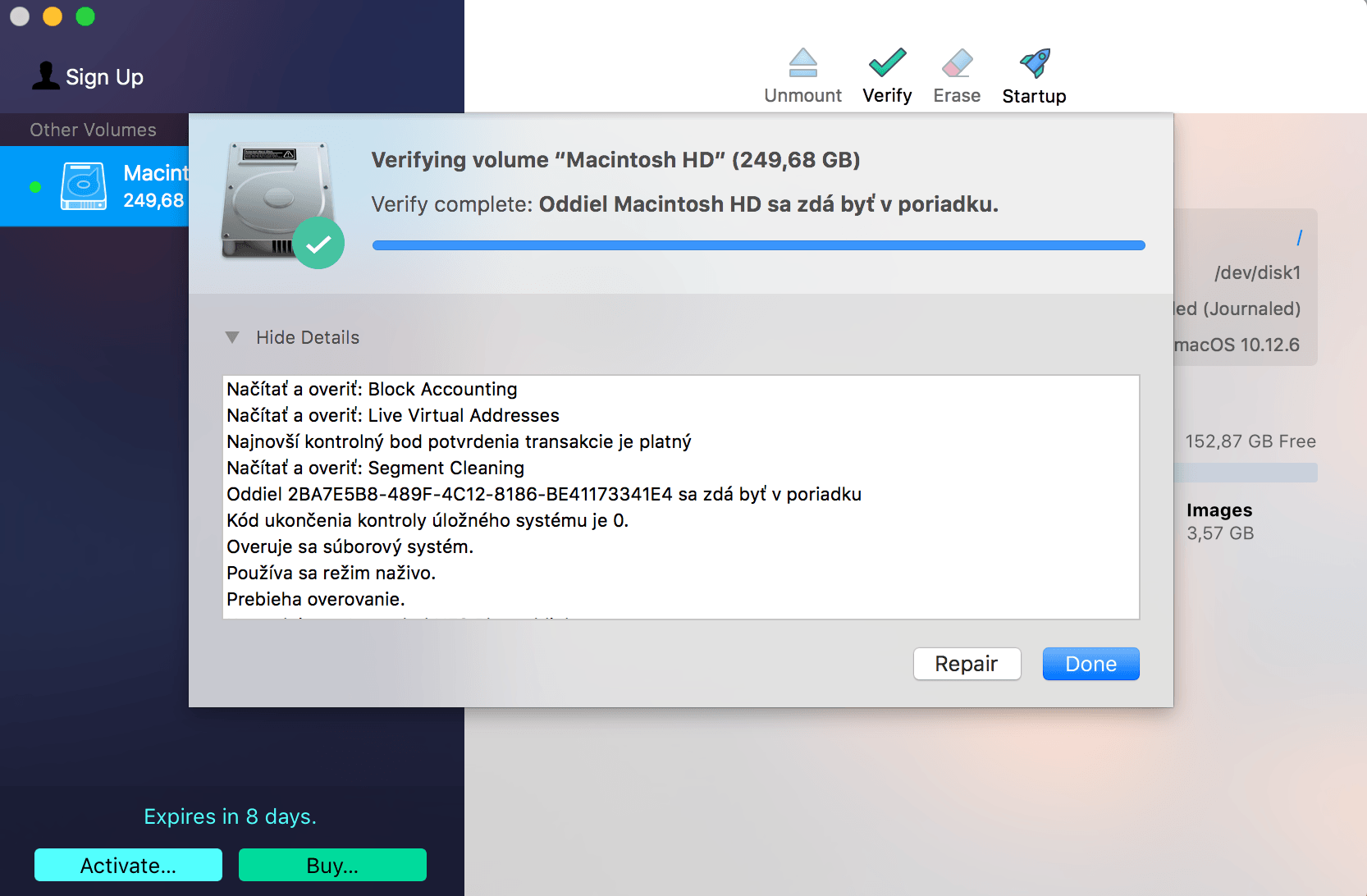Open the Sign Up link
Screen dimensions: 1367x896
pos(104,77)
